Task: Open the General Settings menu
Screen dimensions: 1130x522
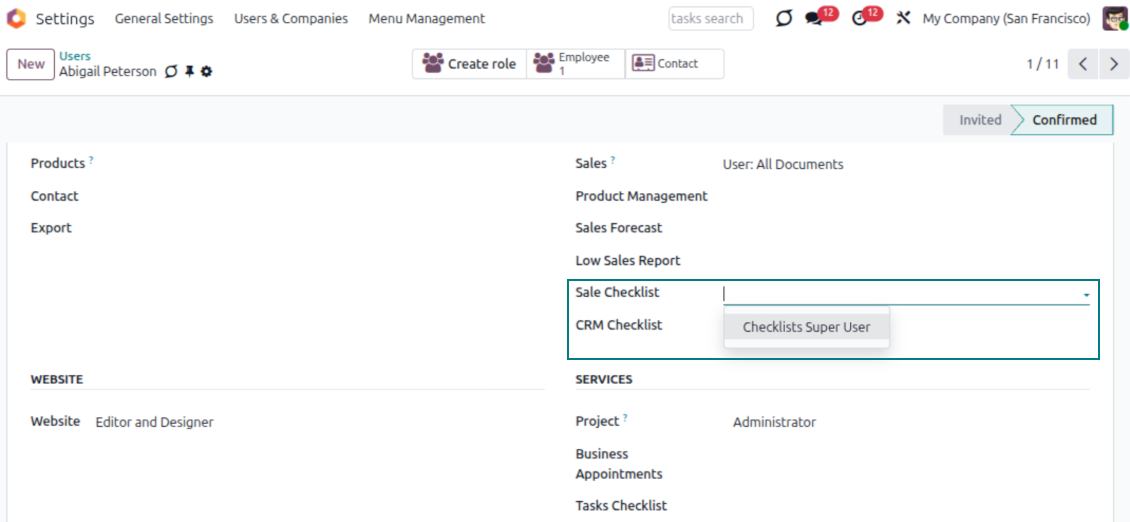Action: pos(164,19)
